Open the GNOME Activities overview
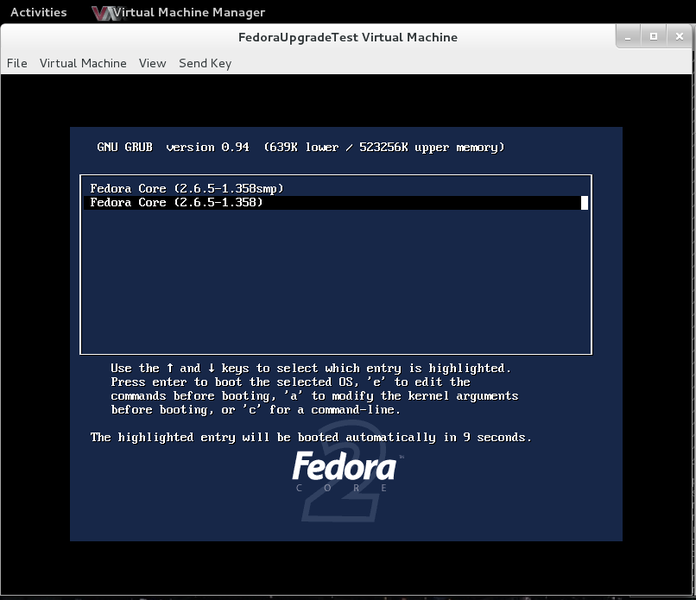Viewport: 696px width, 600px height. (x=38, y=13)
